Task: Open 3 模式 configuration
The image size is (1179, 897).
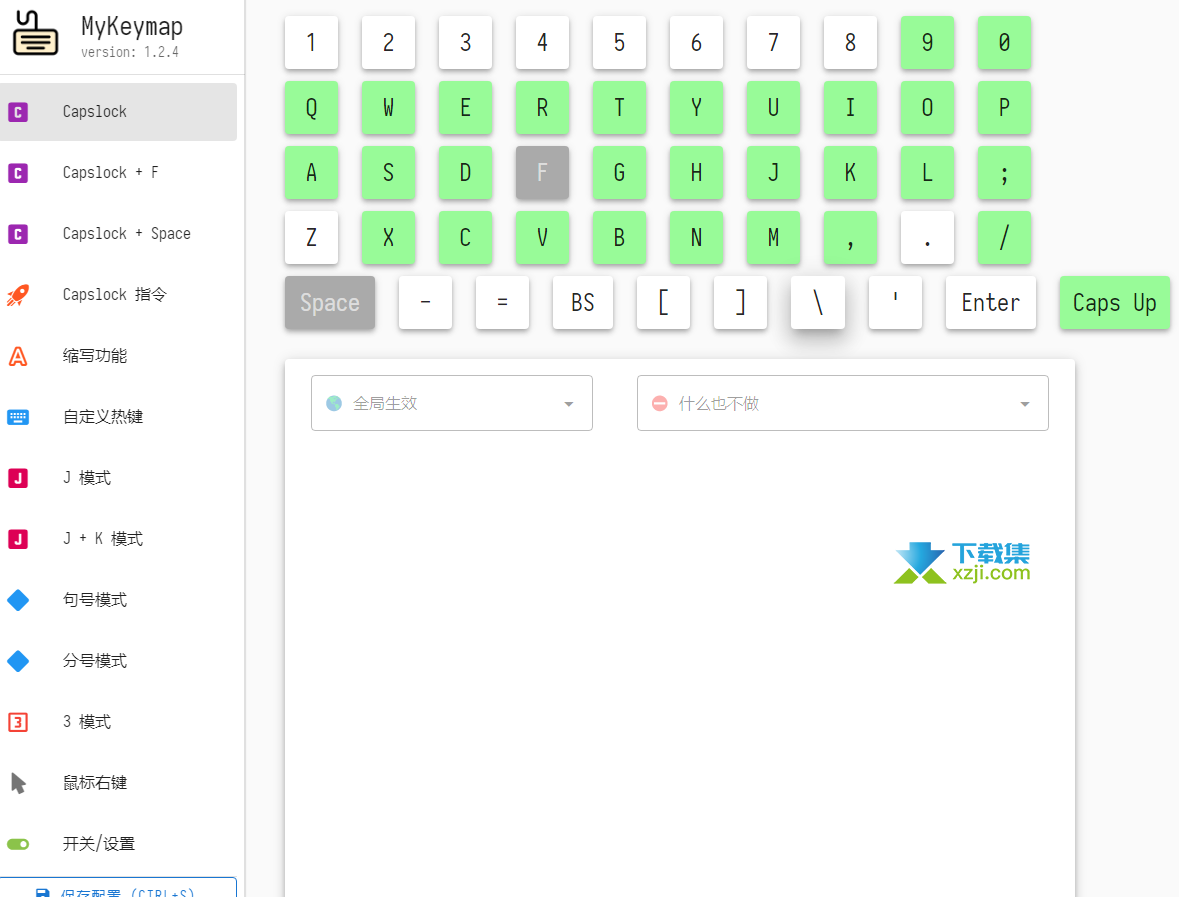Action: pos(118,722)
